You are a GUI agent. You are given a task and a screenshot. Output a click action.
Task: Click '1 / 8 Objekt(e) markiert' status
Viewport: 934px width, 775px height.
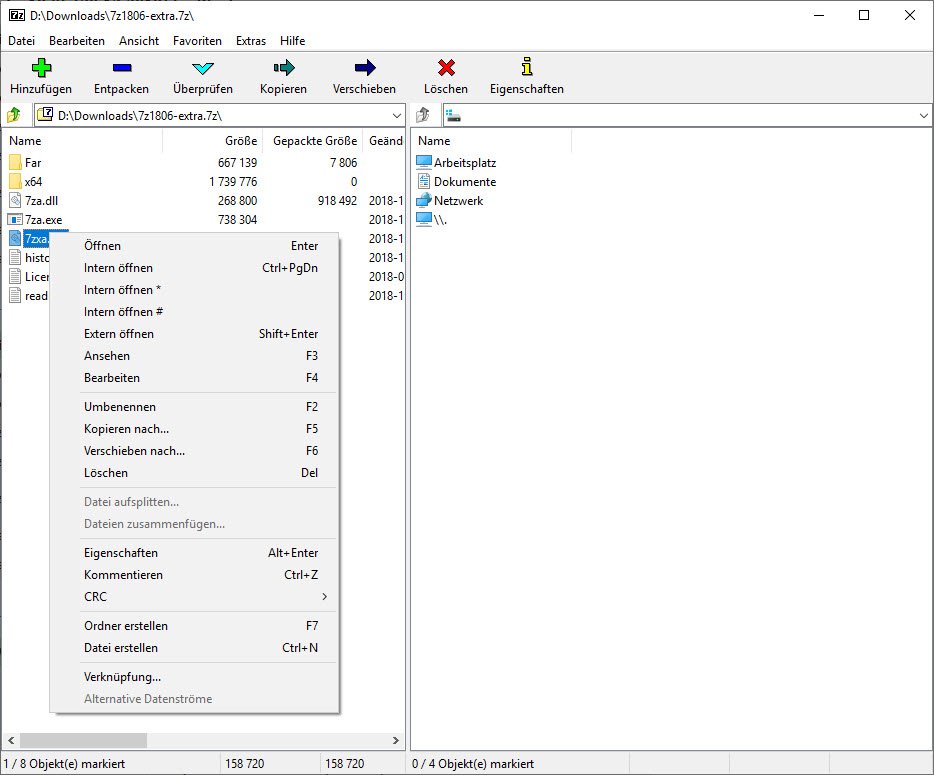pyautogui.click(x=64, y=763)
